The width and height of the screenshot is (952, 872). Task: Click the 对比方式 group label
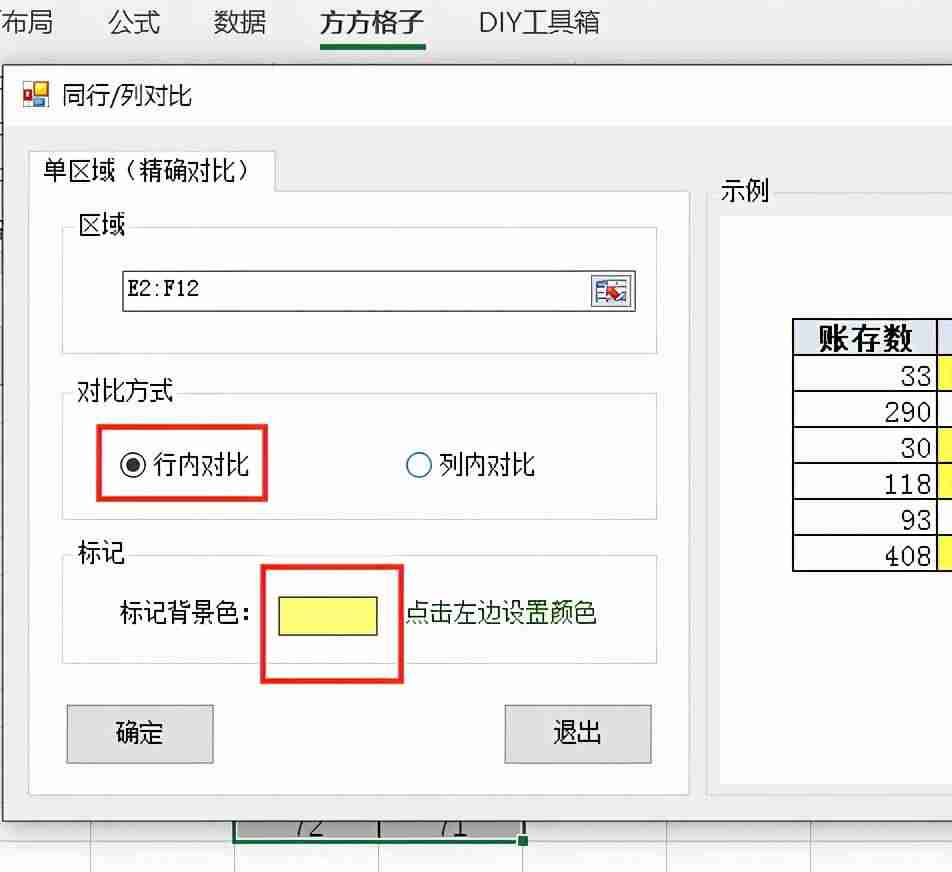(x=125, y=390)
